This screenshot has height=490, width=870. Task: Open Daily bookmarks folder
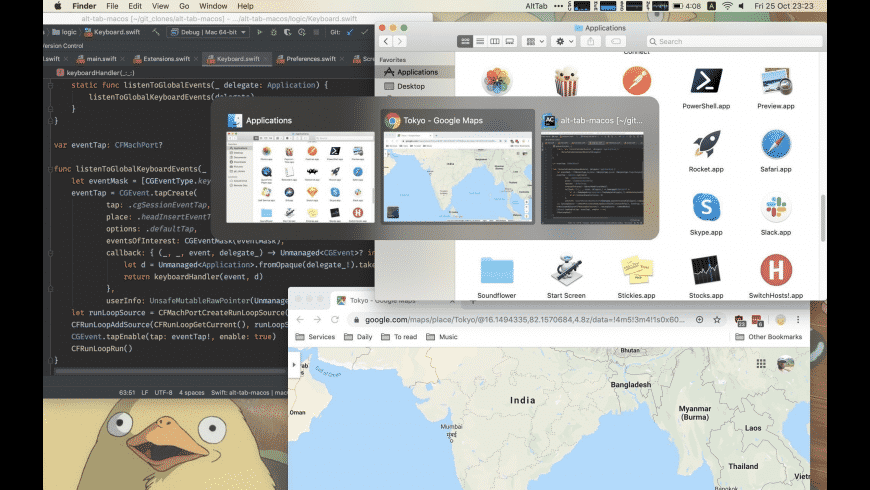tap(358, 337)
